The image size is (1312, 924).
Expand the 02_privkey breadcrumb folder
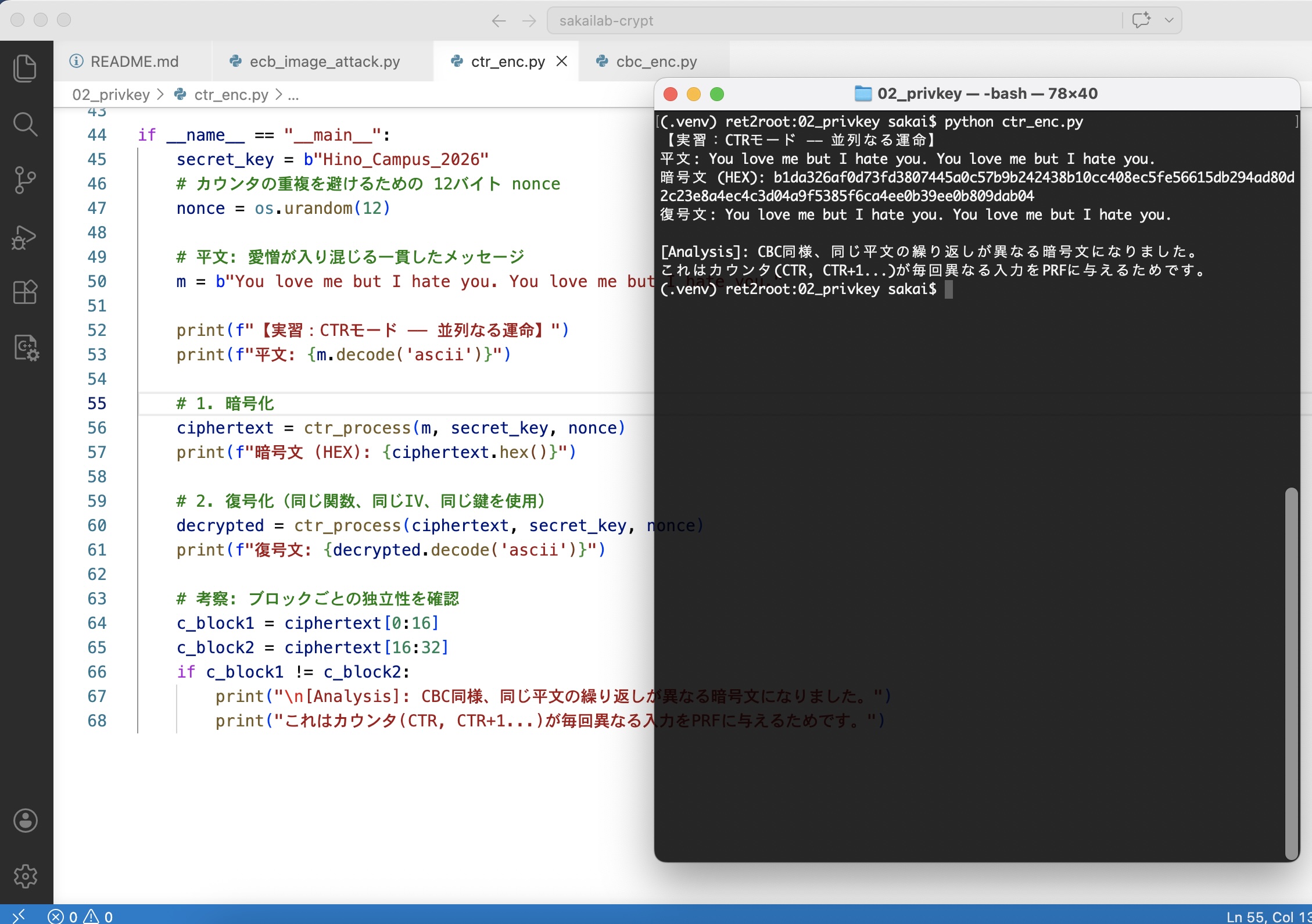pyautogui.click(x=111, y=95)
